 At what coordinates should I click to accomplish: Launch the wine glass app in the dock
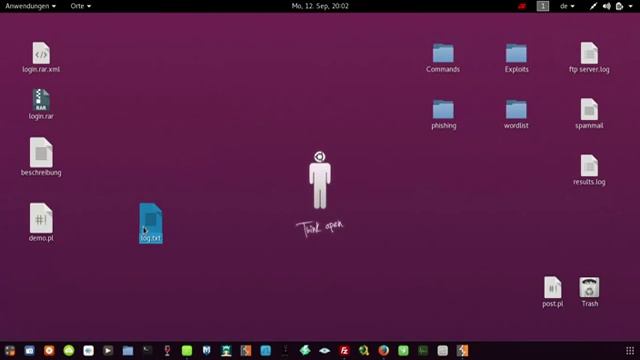coord(167,351)
